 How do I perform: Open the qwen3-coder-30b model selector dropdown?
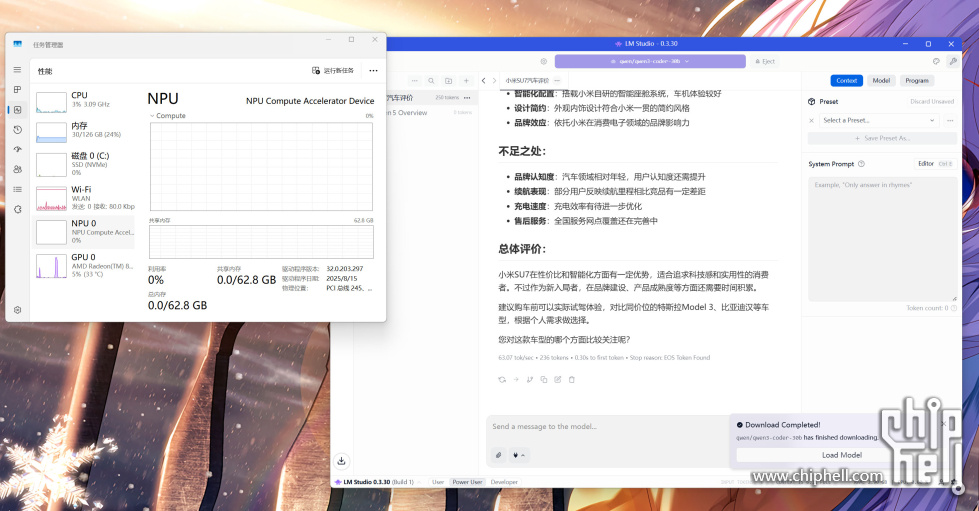tap(650, 61)
